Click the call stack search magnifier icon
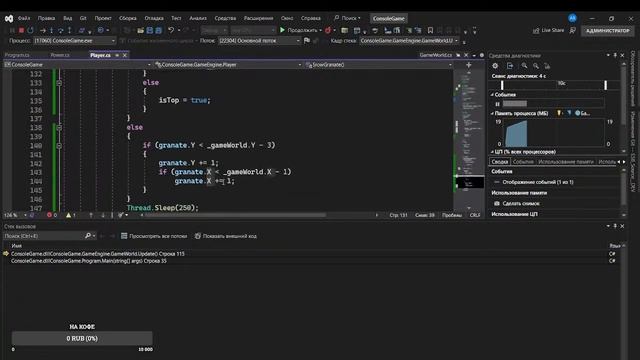Image resolution: width=640 pixels, height=360 pixels. pos(88,236)
